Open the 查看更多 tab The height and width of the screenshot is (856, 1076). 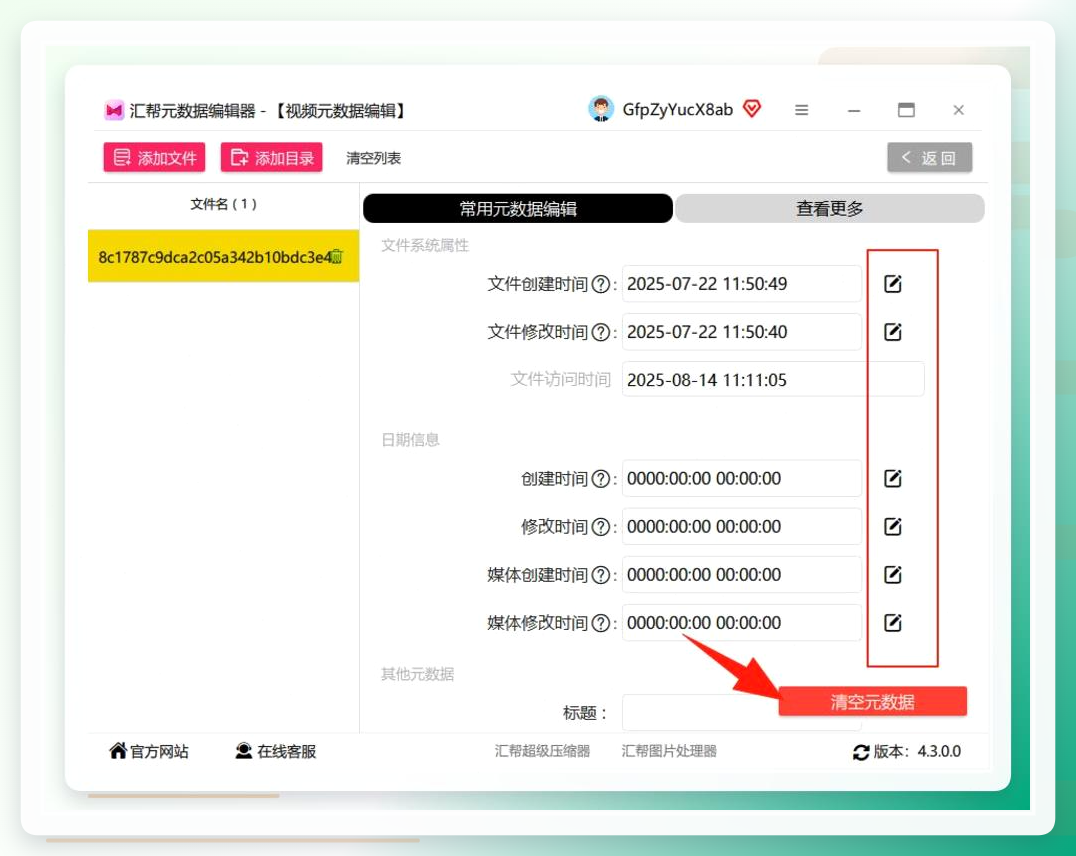coord(830,209)
